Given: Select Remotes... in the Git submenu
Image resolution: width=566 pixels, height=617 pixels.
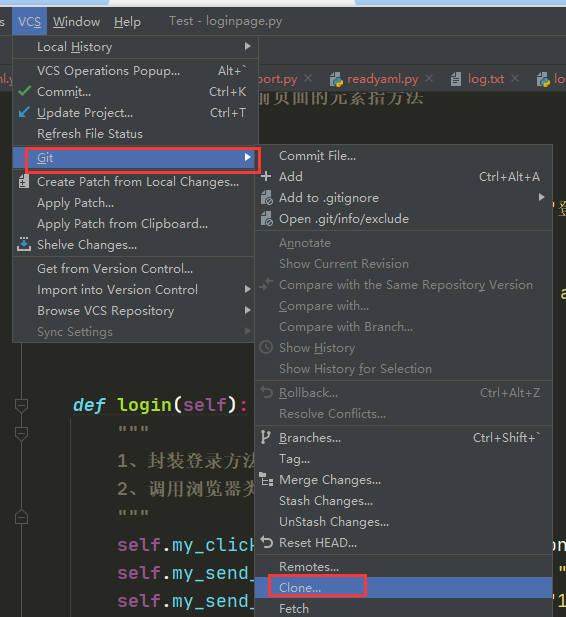Looking at the screenshot, I should coord(404,567).
